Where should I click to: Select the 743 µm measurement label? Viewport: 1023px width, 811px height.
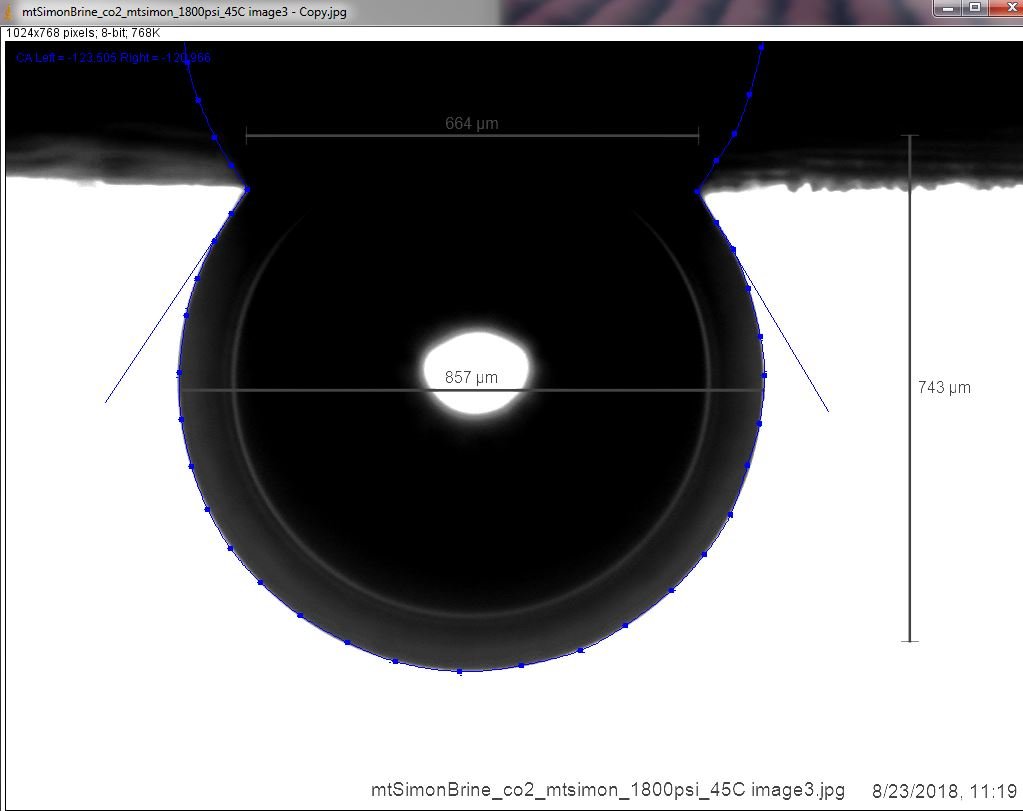pos(944,388)
